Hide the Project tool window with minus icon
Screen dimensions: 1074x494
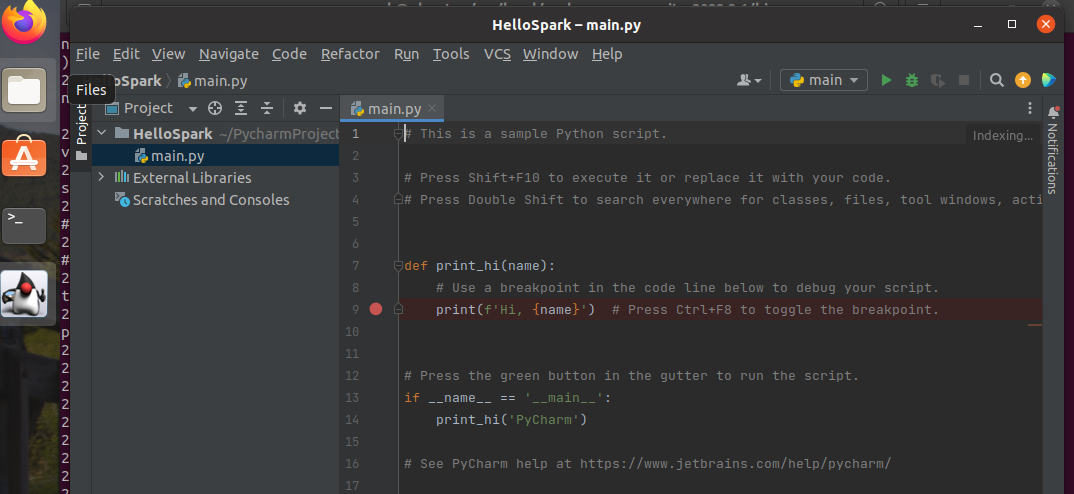[326, 108]
